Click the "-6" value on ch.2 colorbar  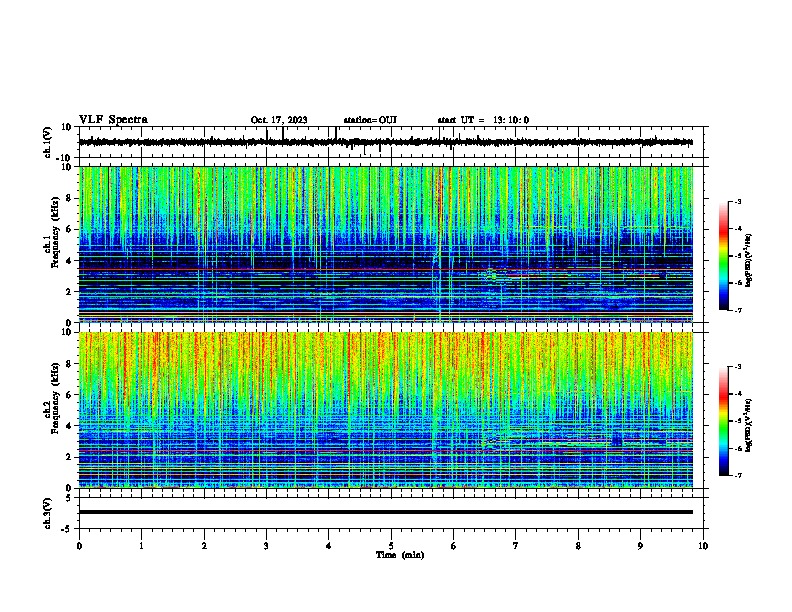pos(737,448)
